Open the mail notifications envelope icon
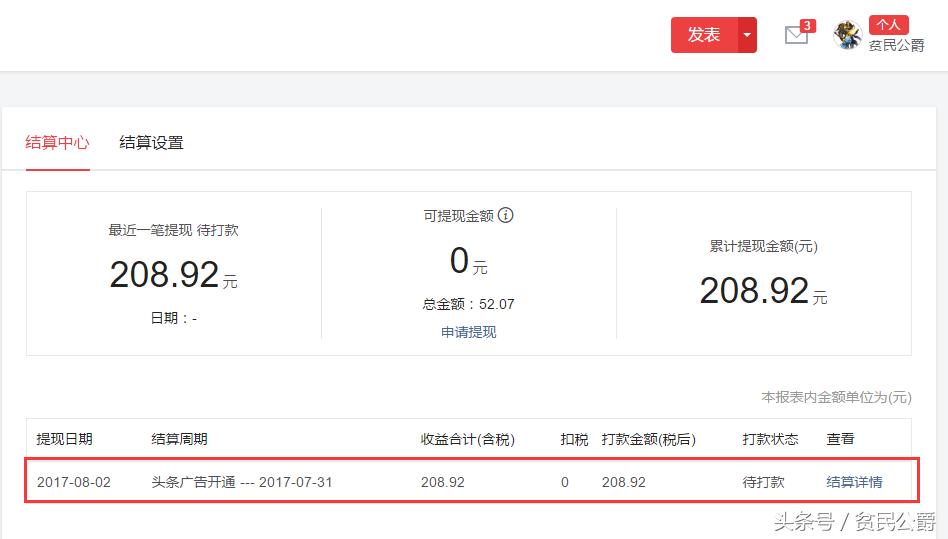 [796, 36]
